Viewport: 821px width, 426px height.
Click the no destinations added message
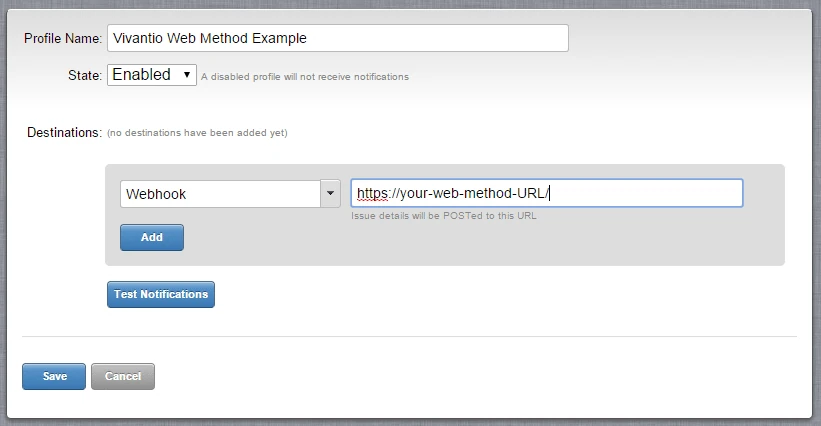[197, 133]
